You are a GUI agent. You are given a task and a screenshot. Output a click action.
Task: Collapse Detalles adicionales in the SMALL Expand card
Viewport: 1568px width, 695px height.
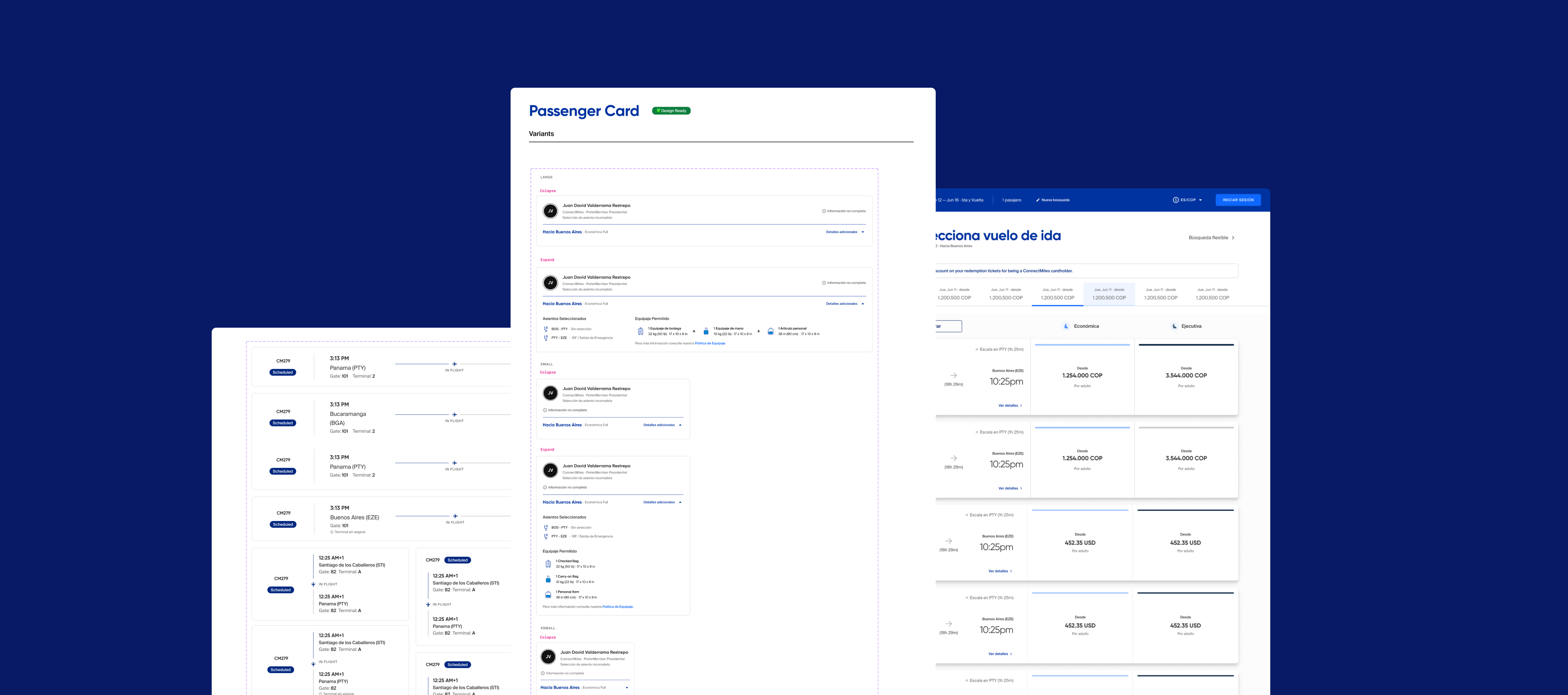click(x=662, y=502)
